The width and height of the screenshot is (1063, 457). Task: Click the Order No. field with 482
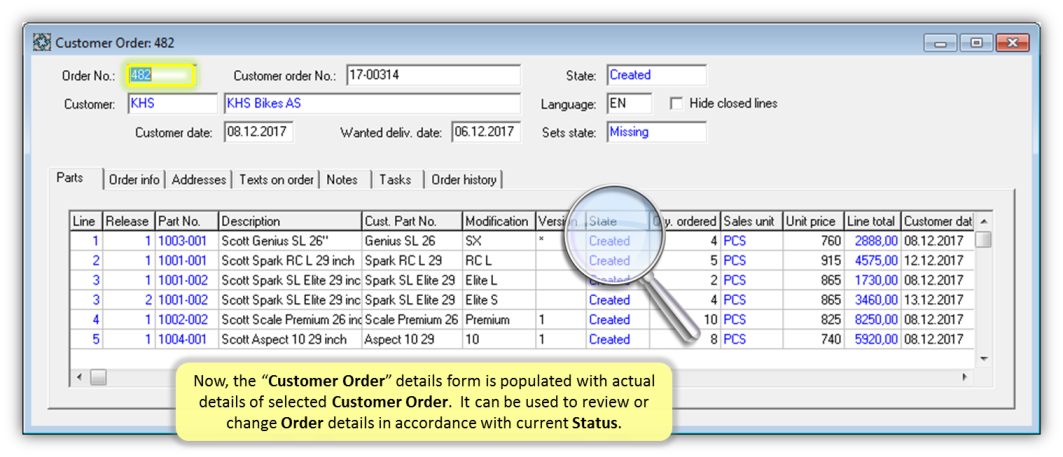click(161, 75)
